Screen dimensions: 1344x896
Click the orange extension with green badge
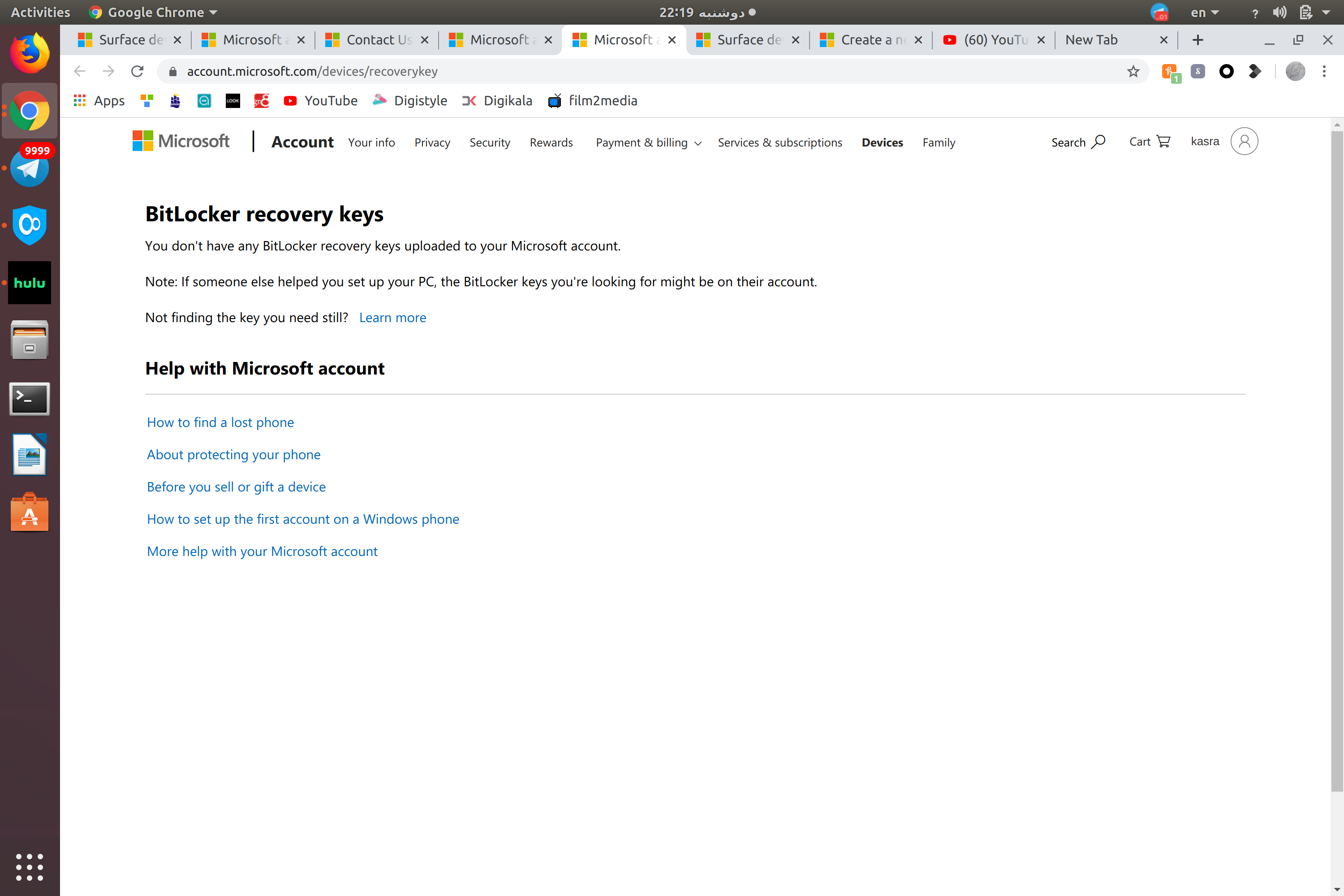coord(1171,72)
